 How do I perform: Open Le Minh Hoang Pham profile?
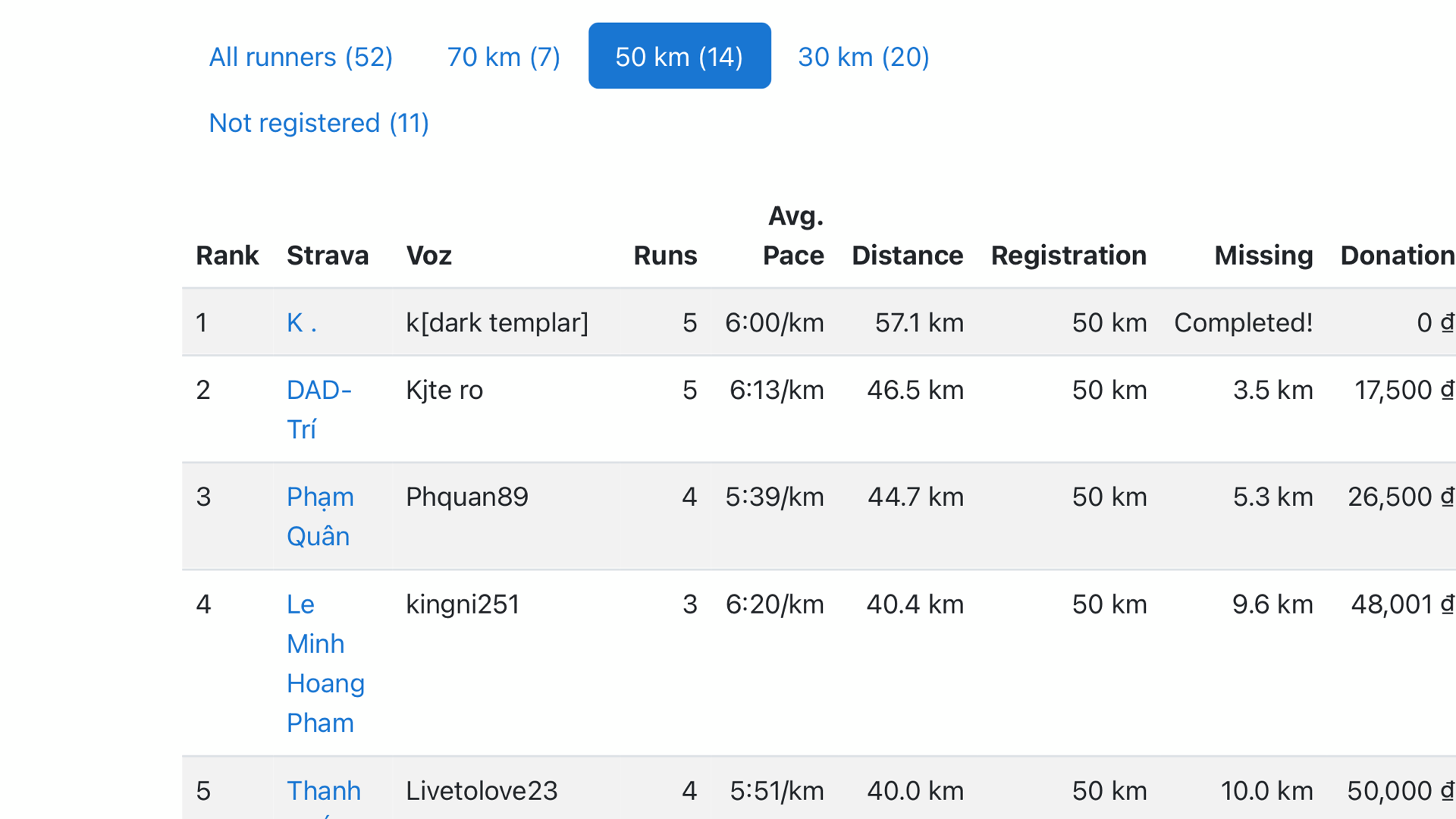pos(325,664)
